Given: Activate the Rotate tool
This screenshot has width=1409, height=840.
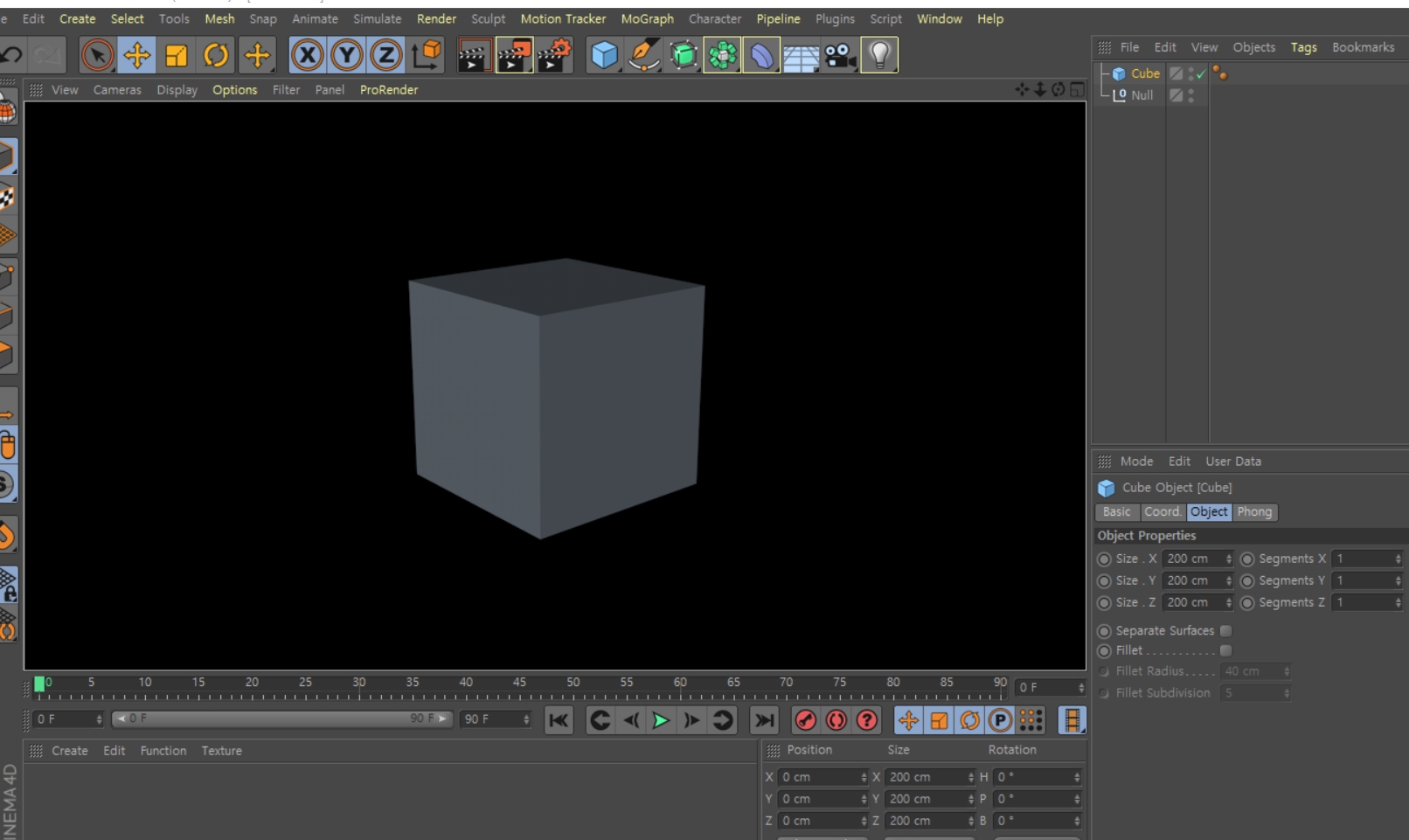Looking at the screenshot, I should 216,56.
